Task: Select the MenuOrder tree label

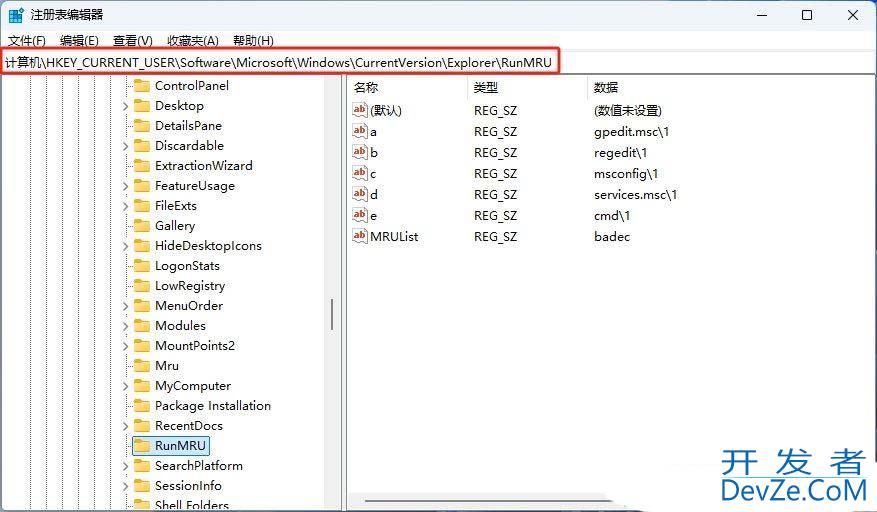Action: click(x=189, y=306)
